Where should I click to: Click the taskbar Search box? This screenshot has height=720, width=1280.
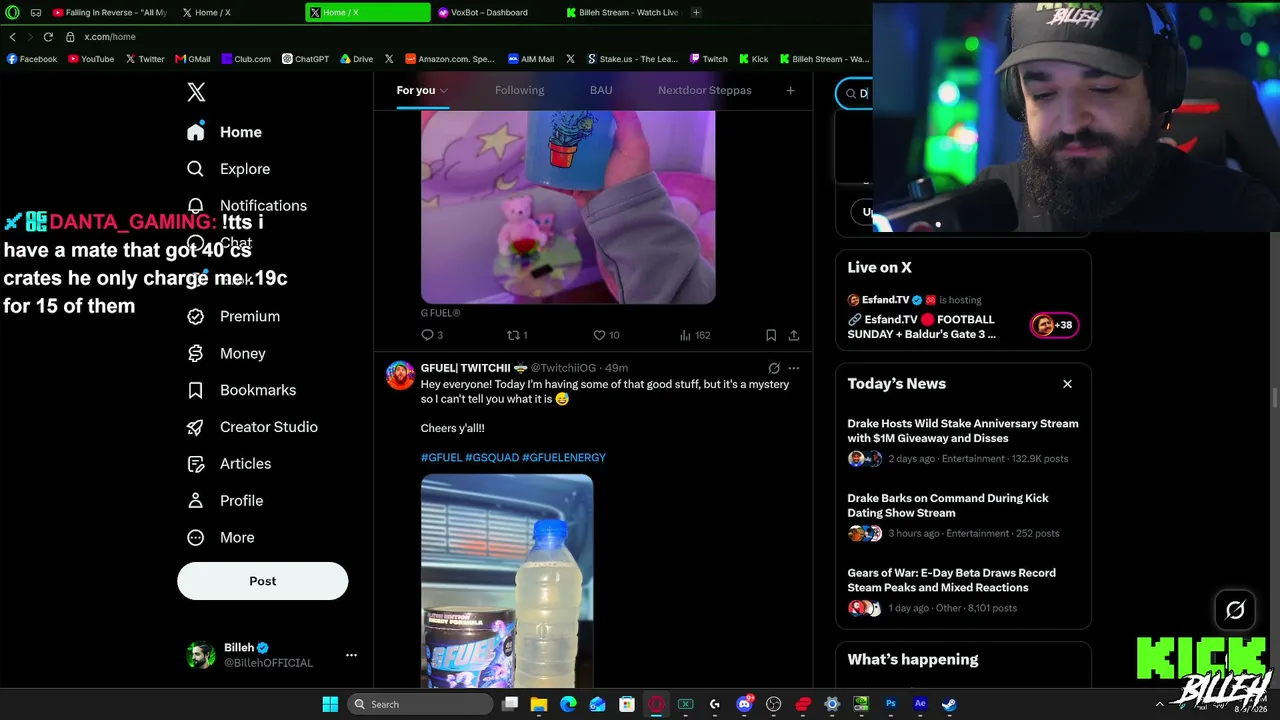click(418, 704)
